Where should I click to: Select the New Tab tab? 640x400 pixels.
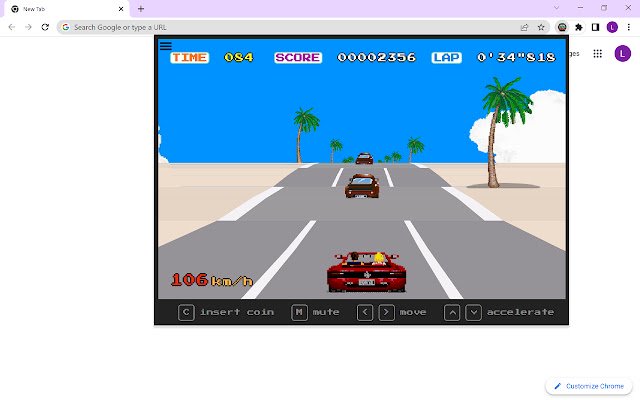click(x=67, y=9)
